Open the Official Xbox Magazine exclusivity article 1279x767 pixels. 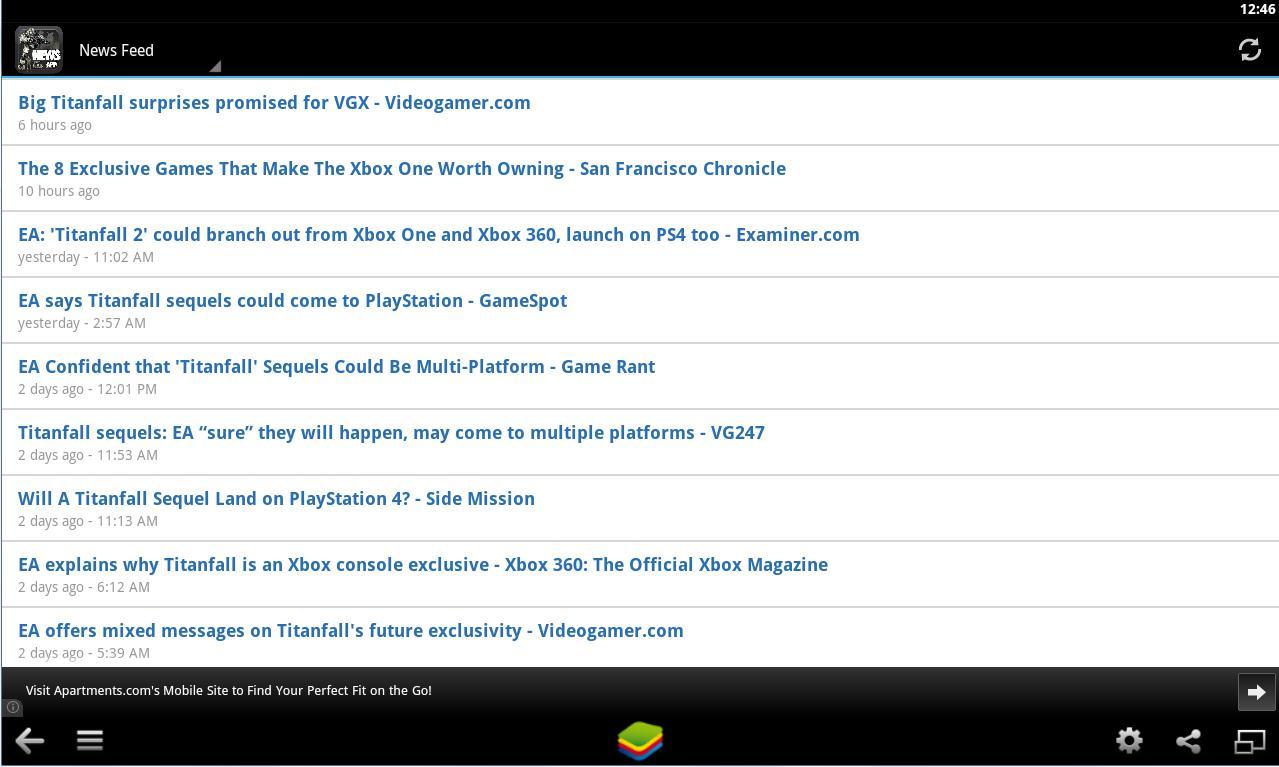422,564
